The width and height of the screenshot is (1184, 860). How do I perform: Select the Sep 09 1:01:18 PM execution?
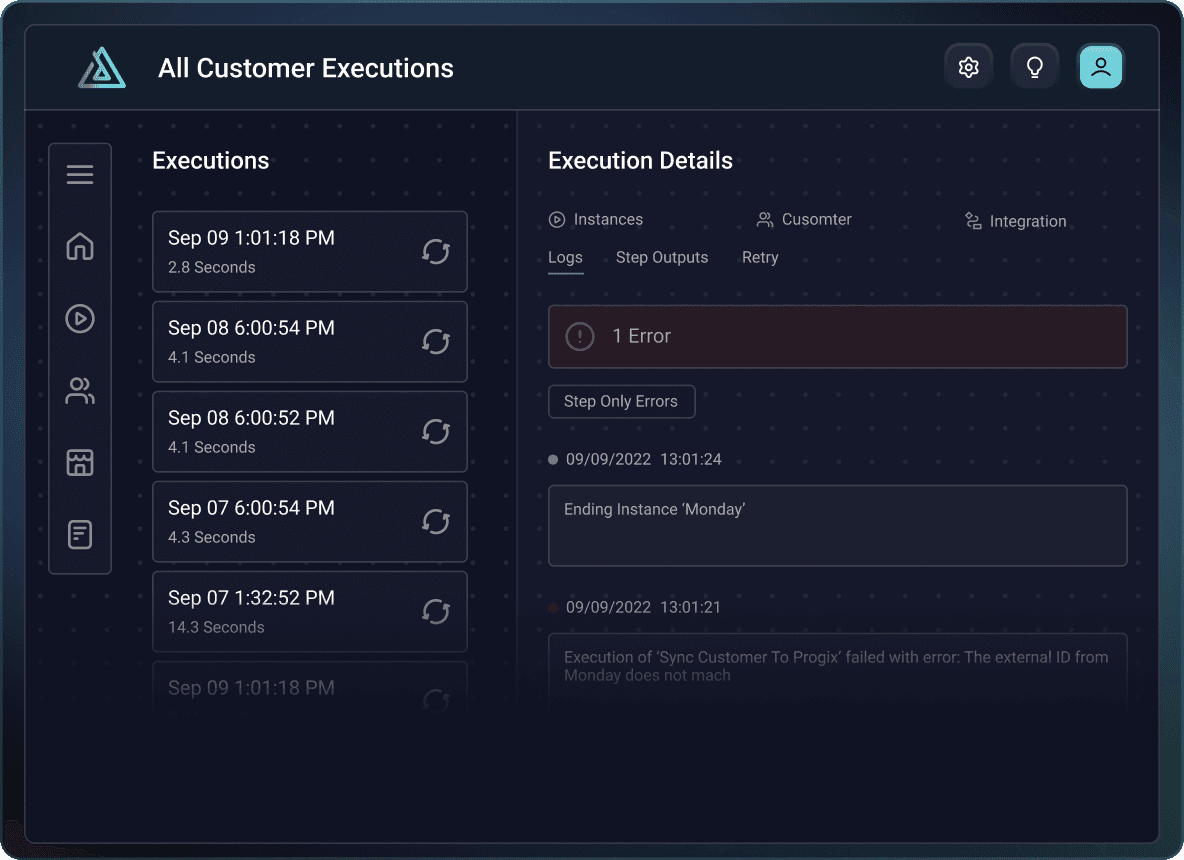coord(310,251)
